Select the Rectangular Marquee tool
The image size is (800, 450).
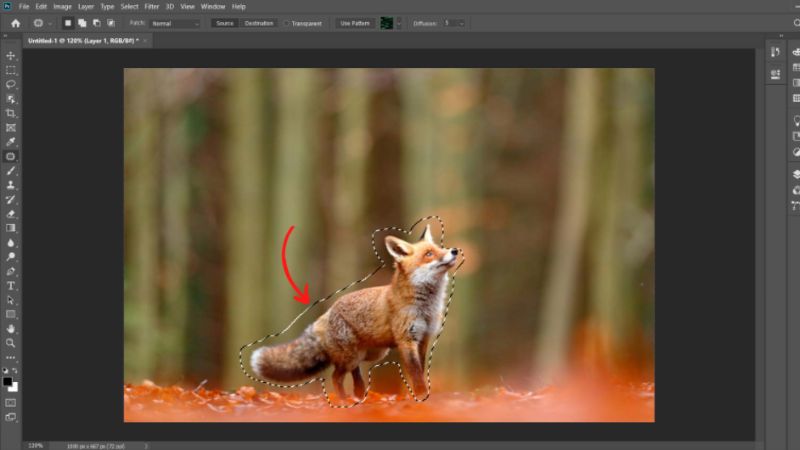point(10,70)
